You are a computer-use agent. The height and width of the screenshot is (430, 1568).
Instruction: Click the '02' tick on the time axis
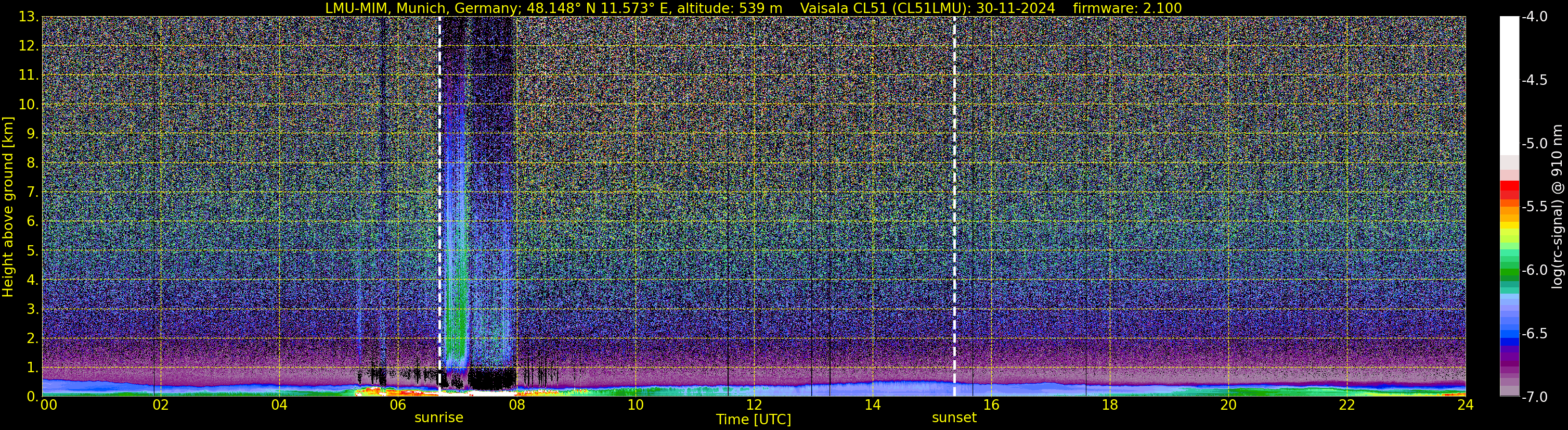tap(160, 404)
